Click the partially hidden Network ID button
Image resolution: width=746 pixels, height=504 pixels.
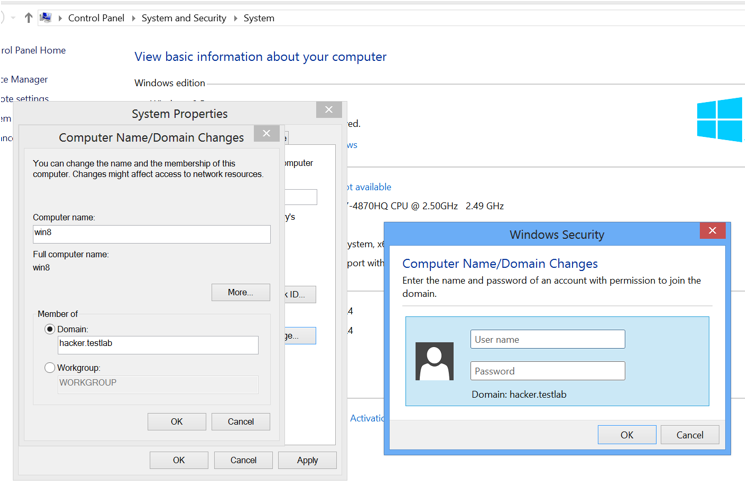point(300,295)
